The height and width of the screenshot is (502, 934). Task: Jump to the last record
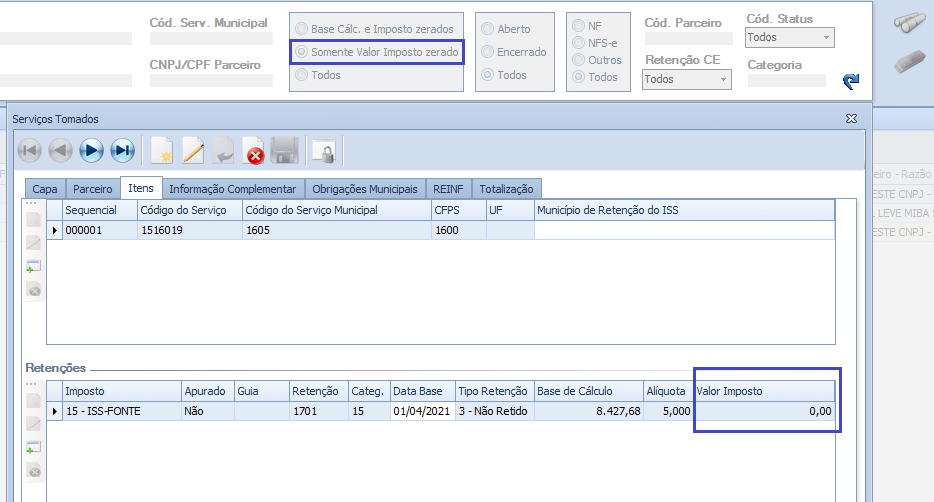click(122, 151)
